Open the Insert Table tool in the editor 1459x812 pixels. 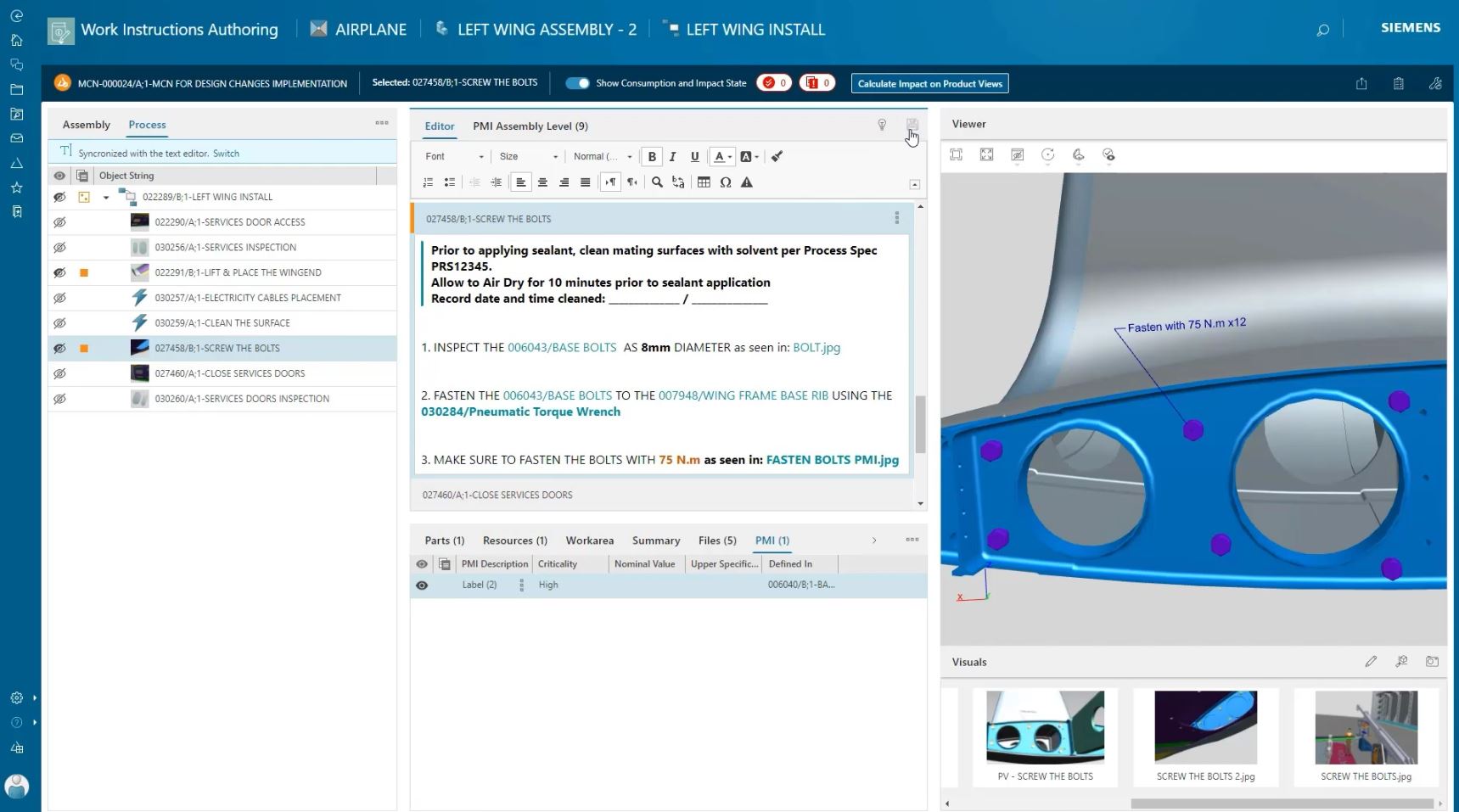tap(704, 182)
